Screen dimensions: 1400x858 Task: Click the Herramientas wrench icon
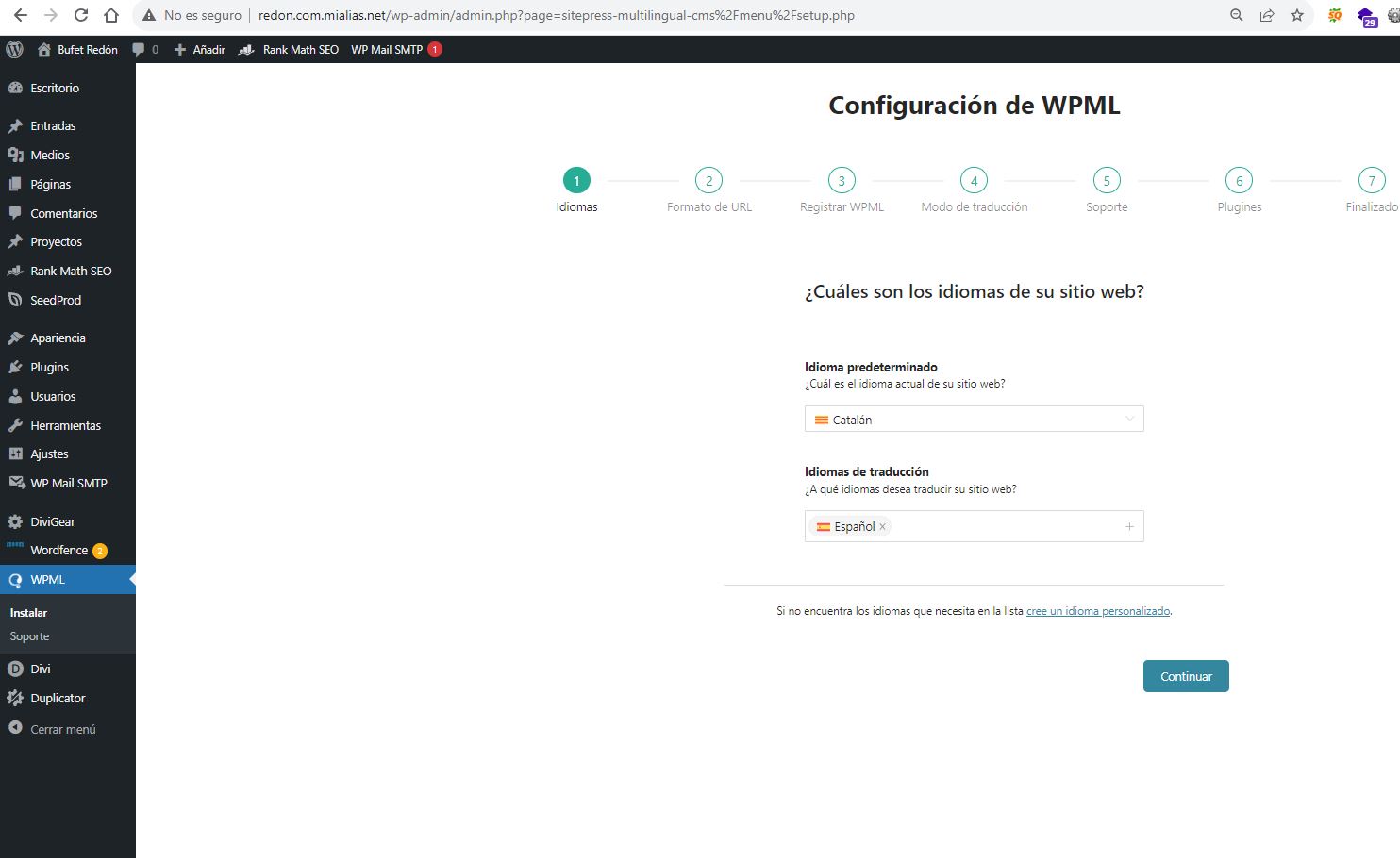click(x=15, y=425)
